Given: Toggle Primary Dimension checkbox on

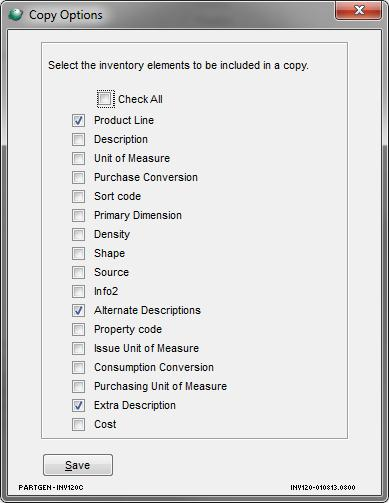Looking at the screenshot, I should [78, 215].
